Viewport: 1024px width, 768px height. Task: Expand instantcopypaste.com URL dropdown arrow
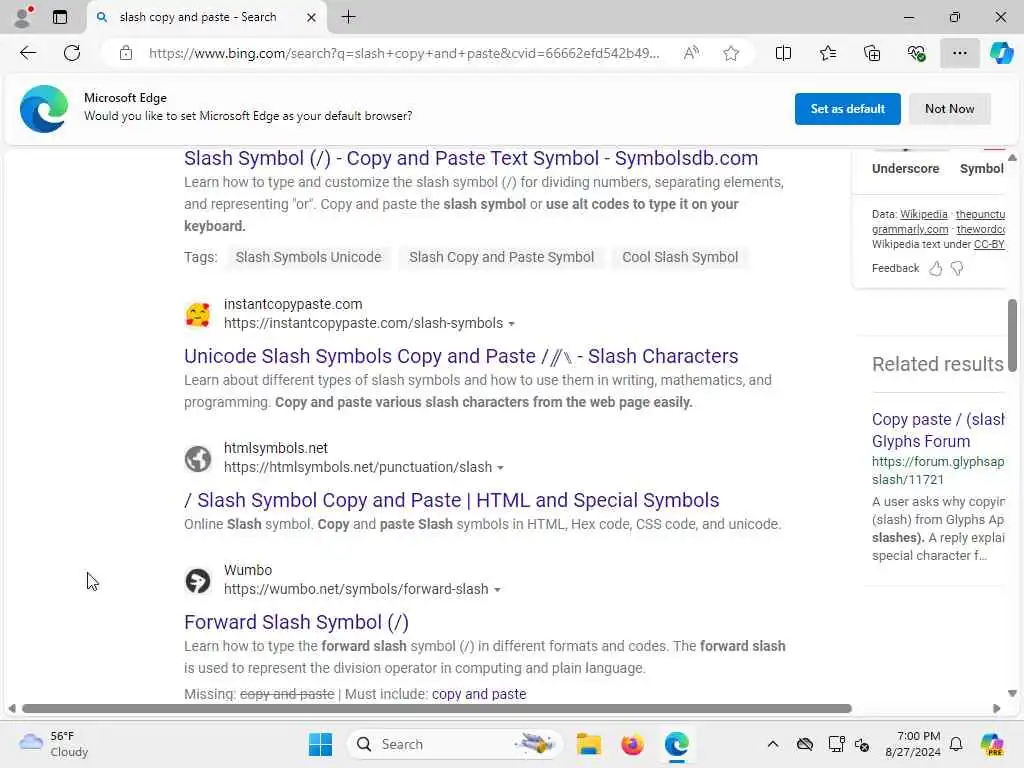point(511,324)
